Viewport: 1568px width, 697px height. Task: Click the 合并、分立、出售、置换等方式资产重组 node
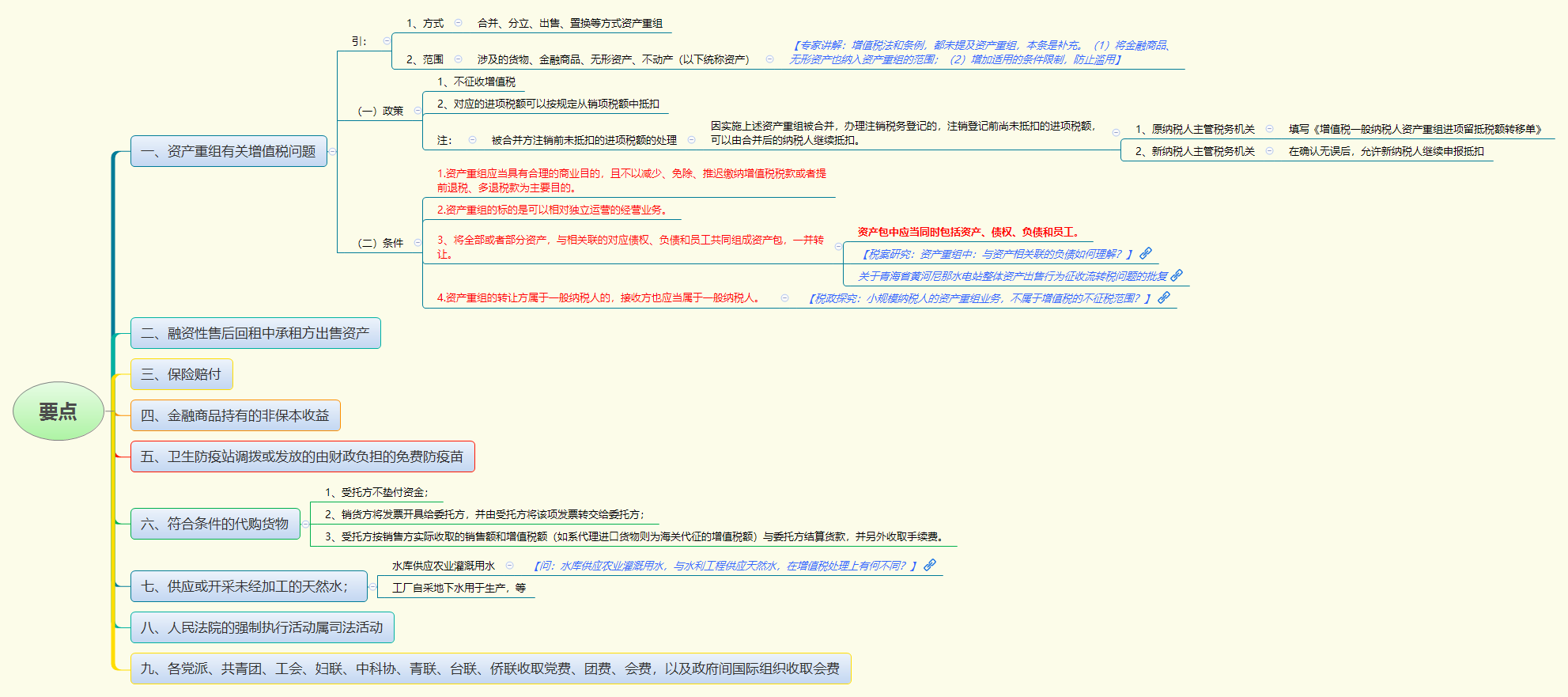[570, 23]
